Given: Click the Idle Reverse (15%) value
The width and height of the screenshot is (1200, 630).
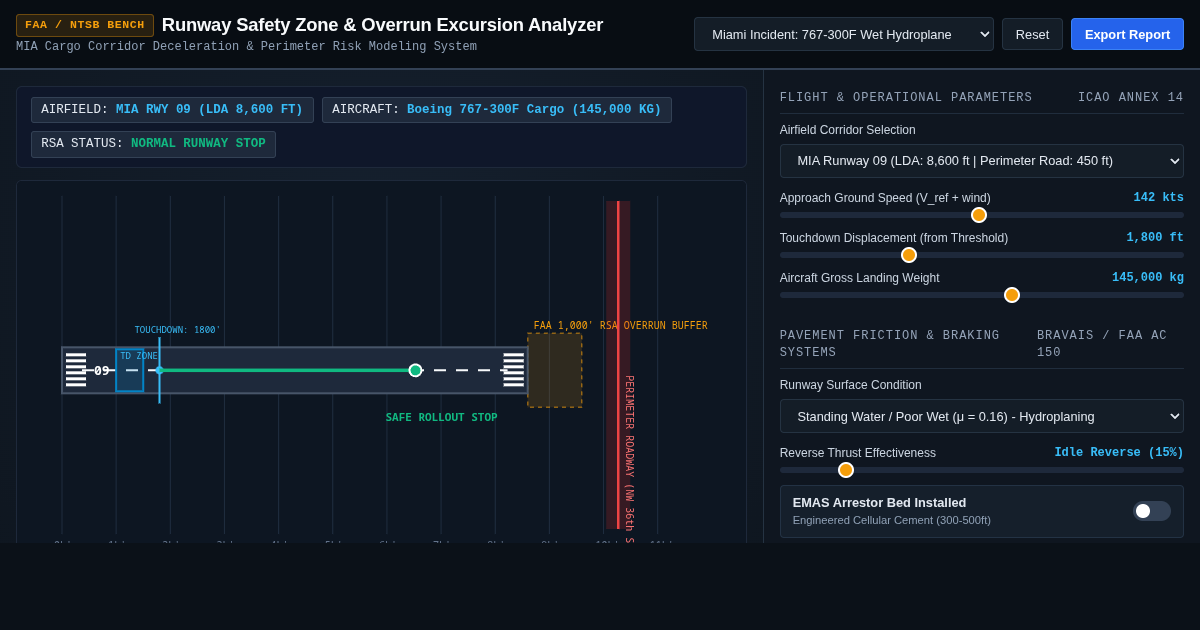Looking at the screenshot, I should tap(1119, 453).
